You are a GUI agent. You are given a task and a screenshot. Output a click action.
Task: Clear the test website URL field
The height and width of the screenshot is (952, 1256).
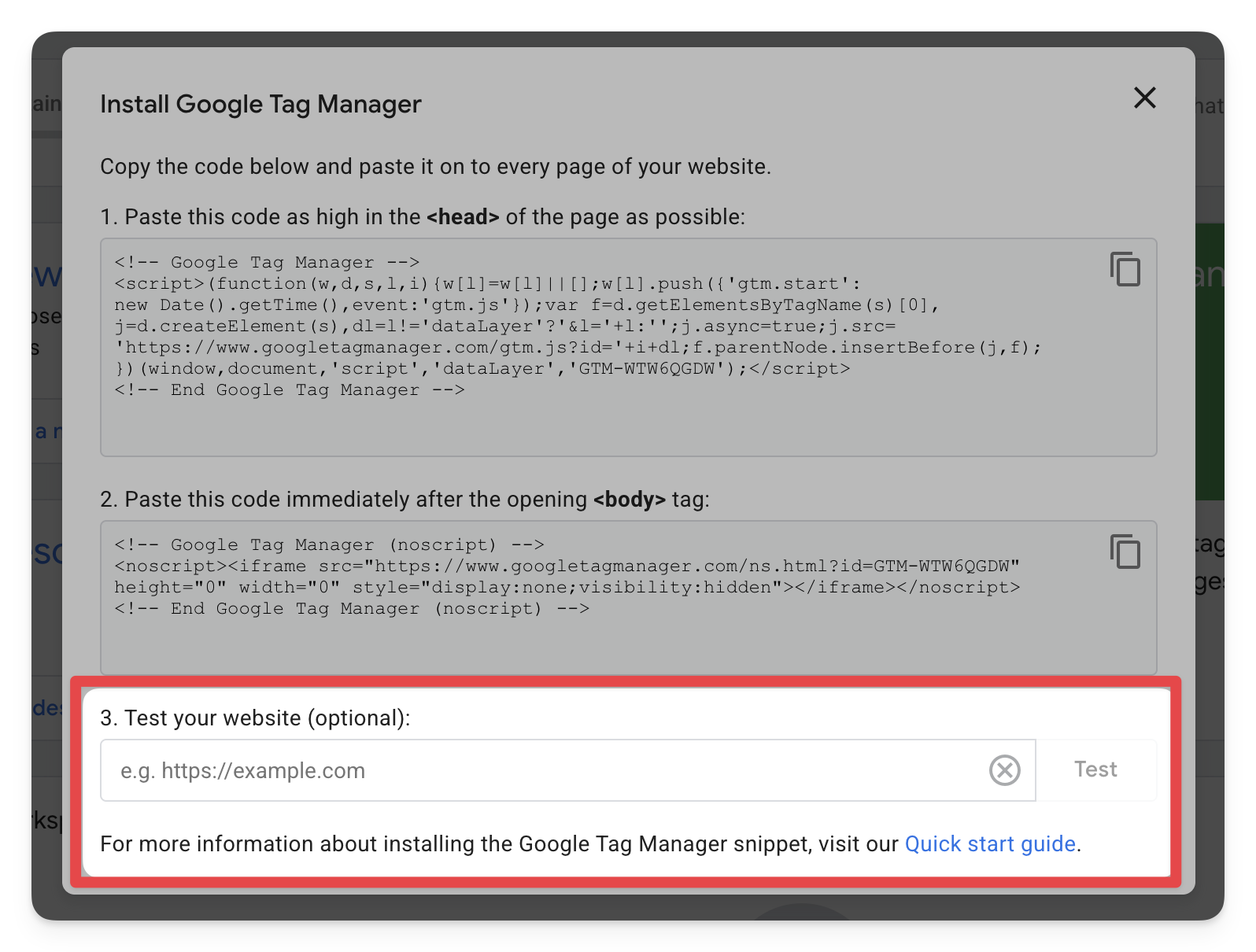pyautogui.click(x=1004, y=770)
